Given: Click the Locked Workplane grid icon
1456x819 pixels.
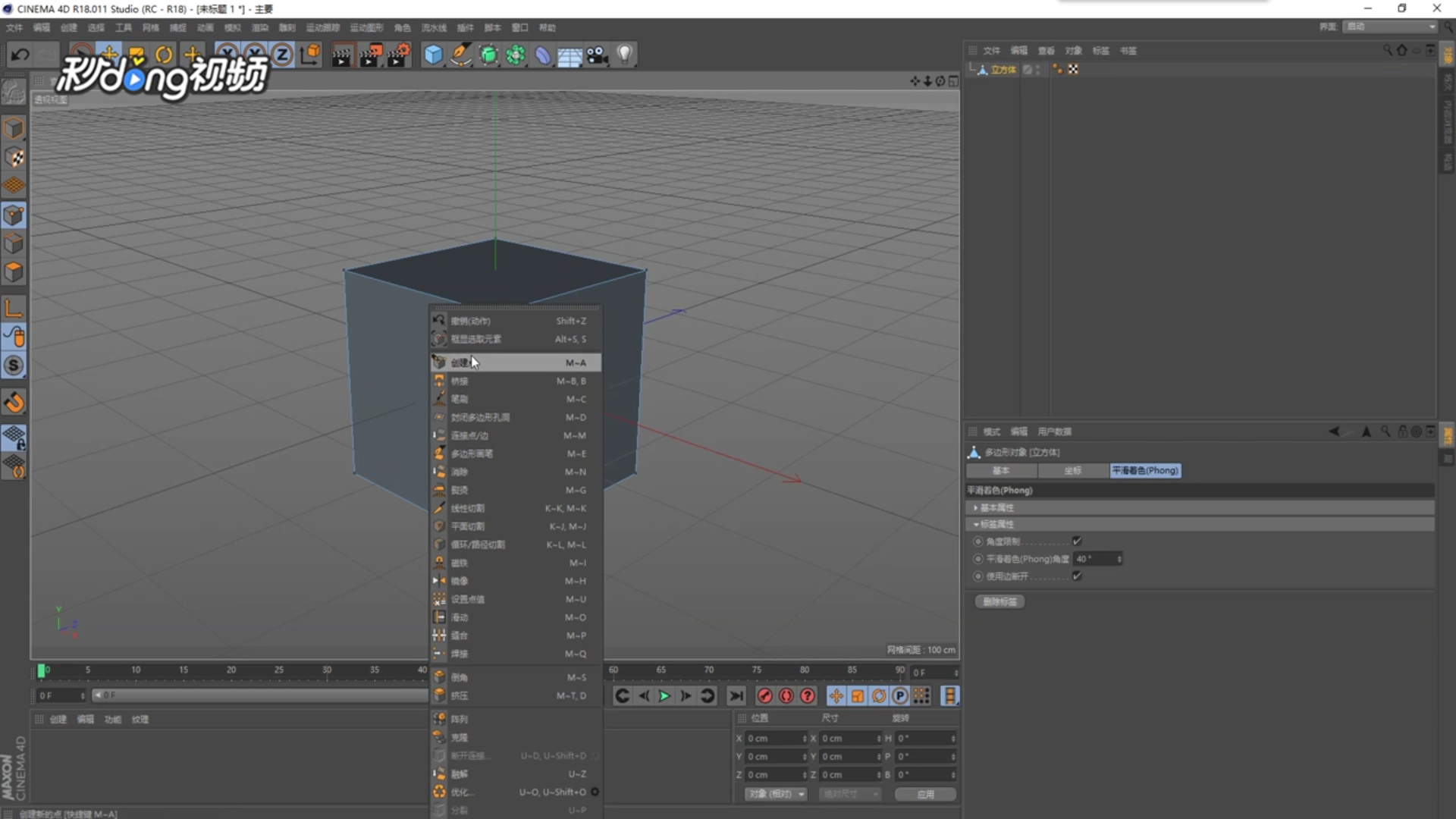Looking at the screenshot, I should pos(14,438).
